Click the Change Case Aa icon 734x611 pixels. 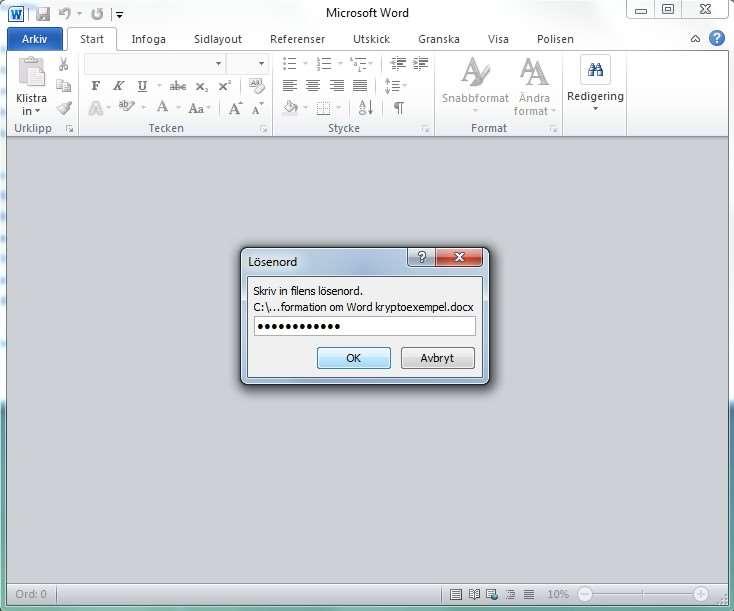(x=196, y=109)
